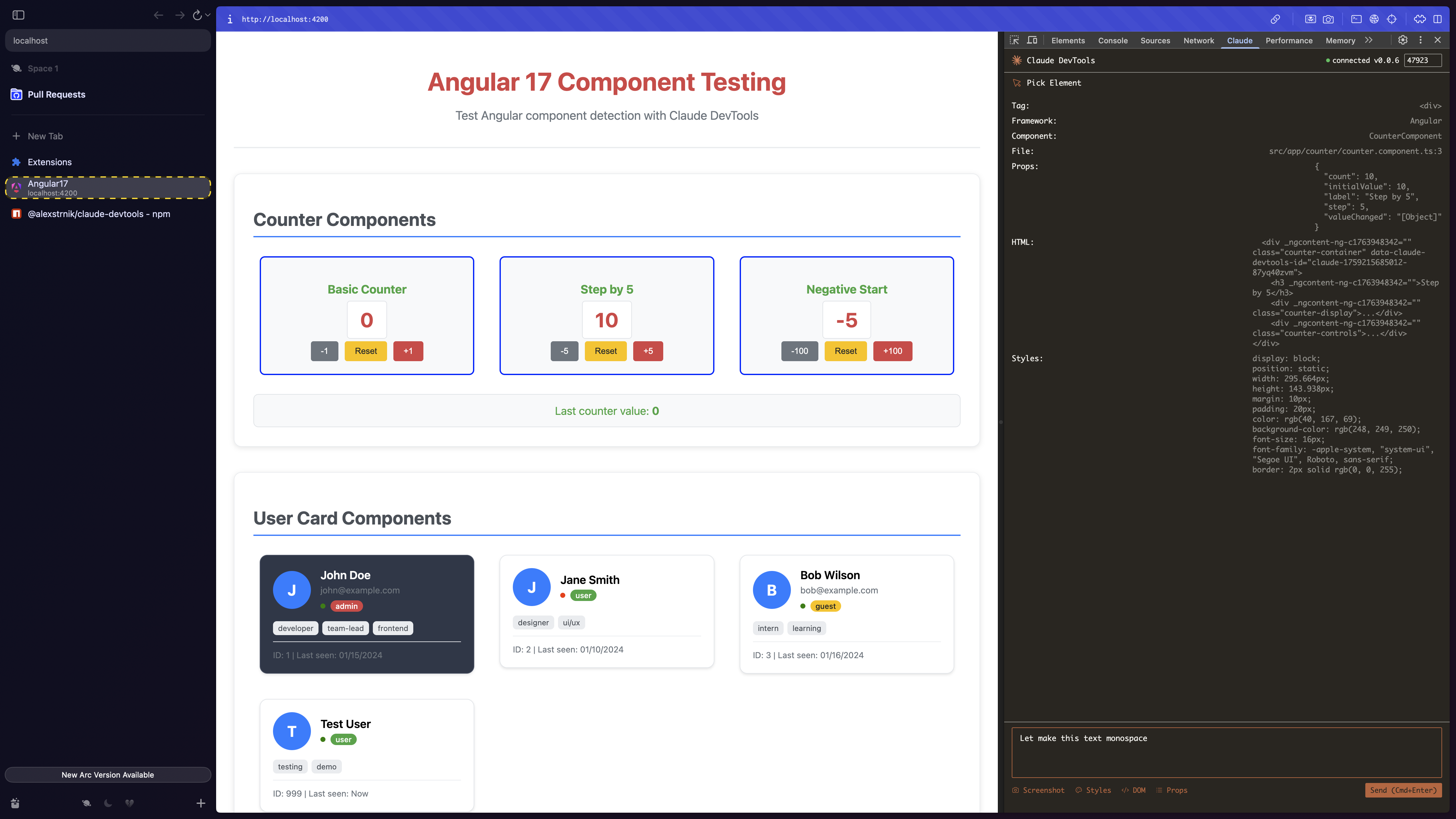1456x819 pixels.
Task: Click Pick Element in Claude DevTools
Action: pyautogui.click(x=1047, y=83)
